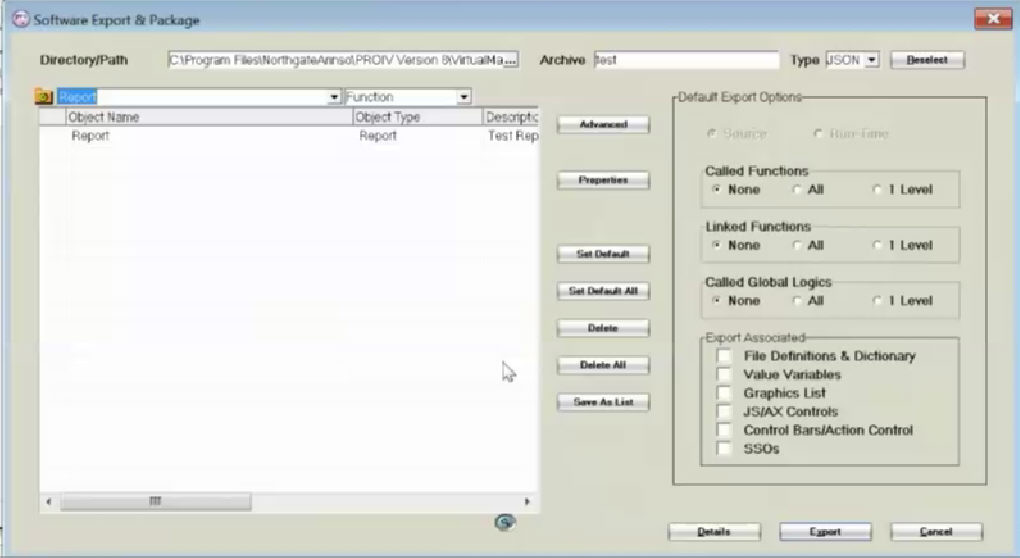Click the list scrollbar's right arrow
This screenshot has height=558, width=1020.
click(x=527, y=501)
